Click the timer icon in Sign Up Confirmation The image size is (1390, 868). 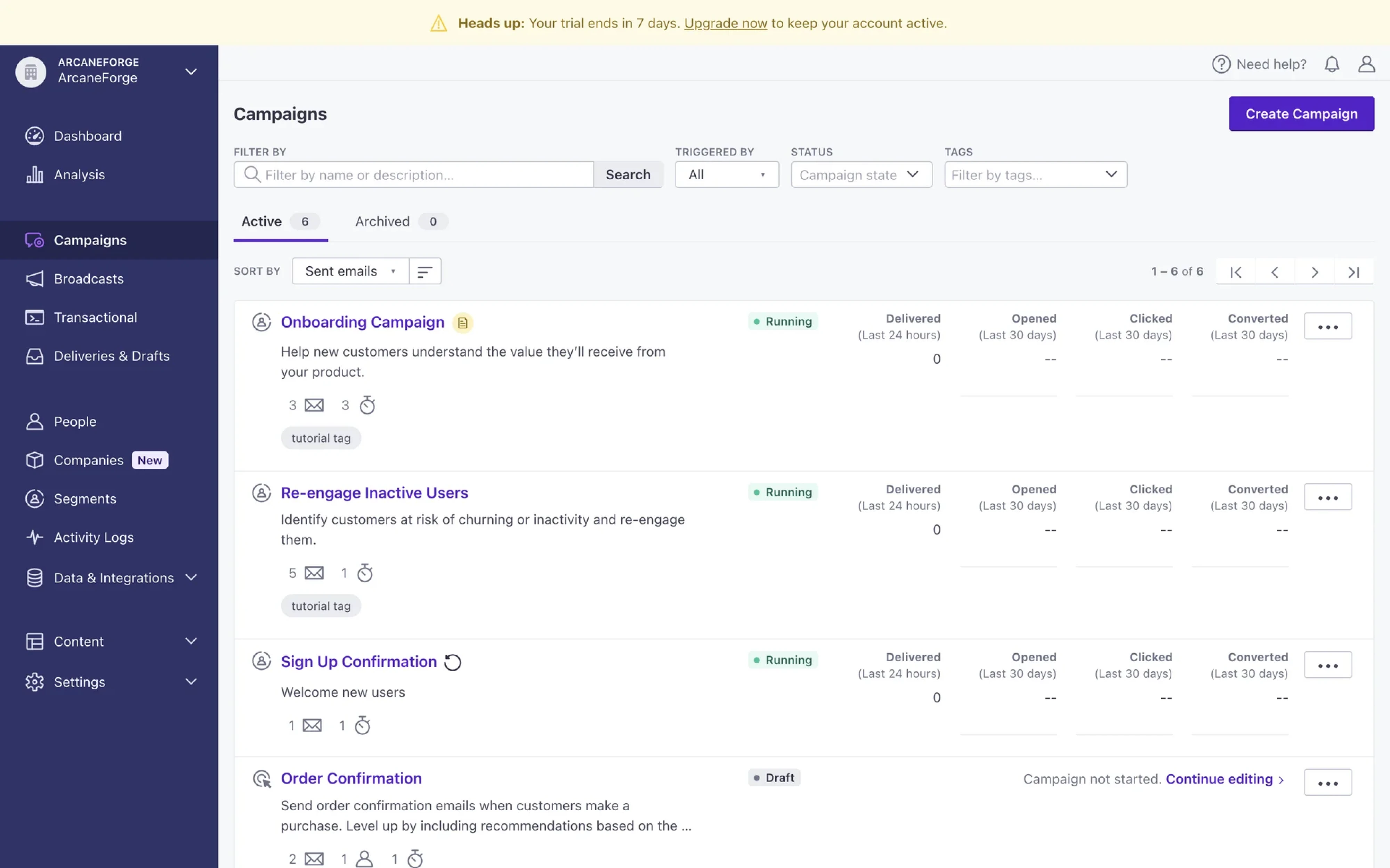362,725
